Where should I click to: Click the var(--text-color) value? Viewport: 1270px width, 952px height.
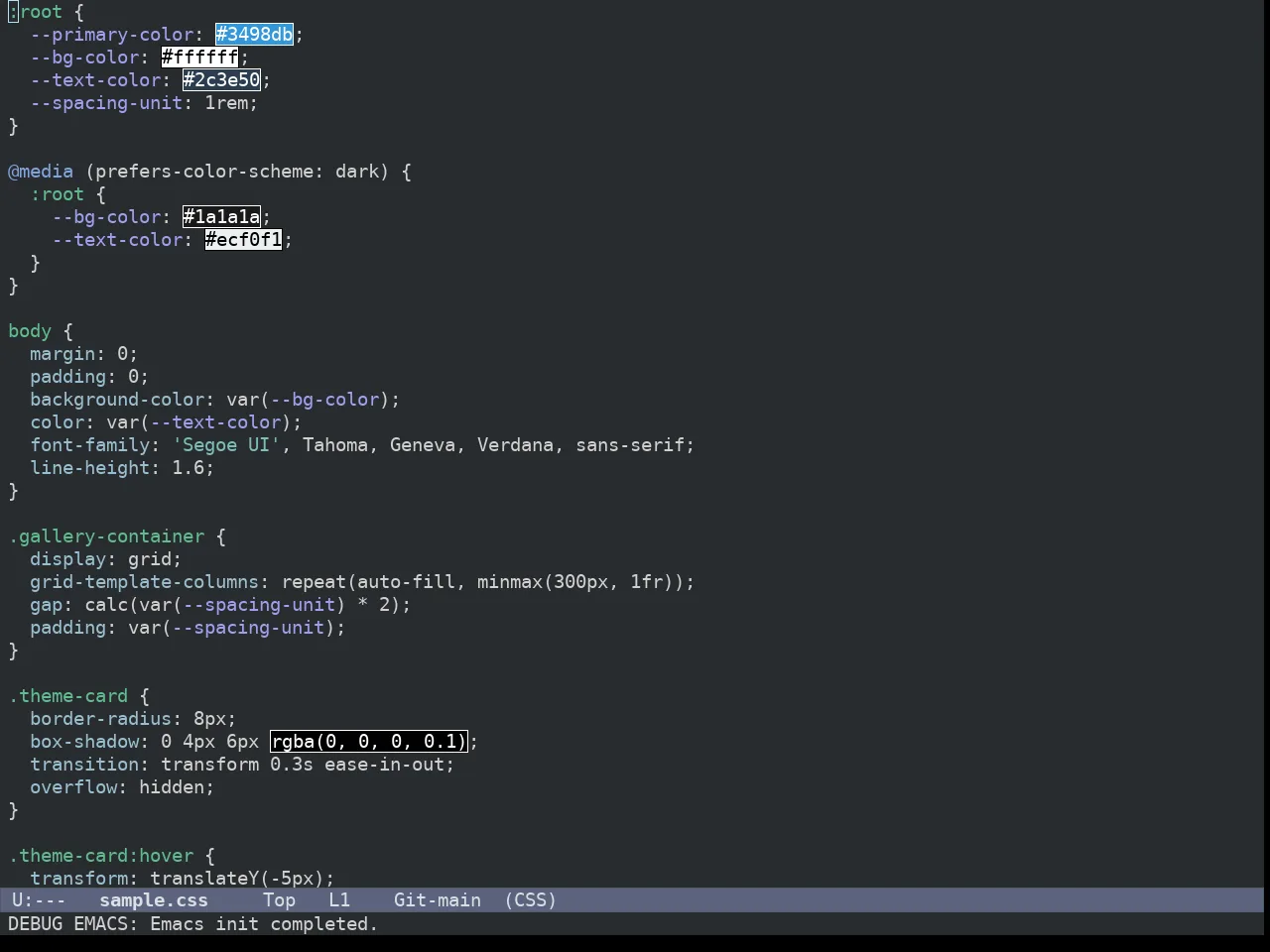point(198,422)
